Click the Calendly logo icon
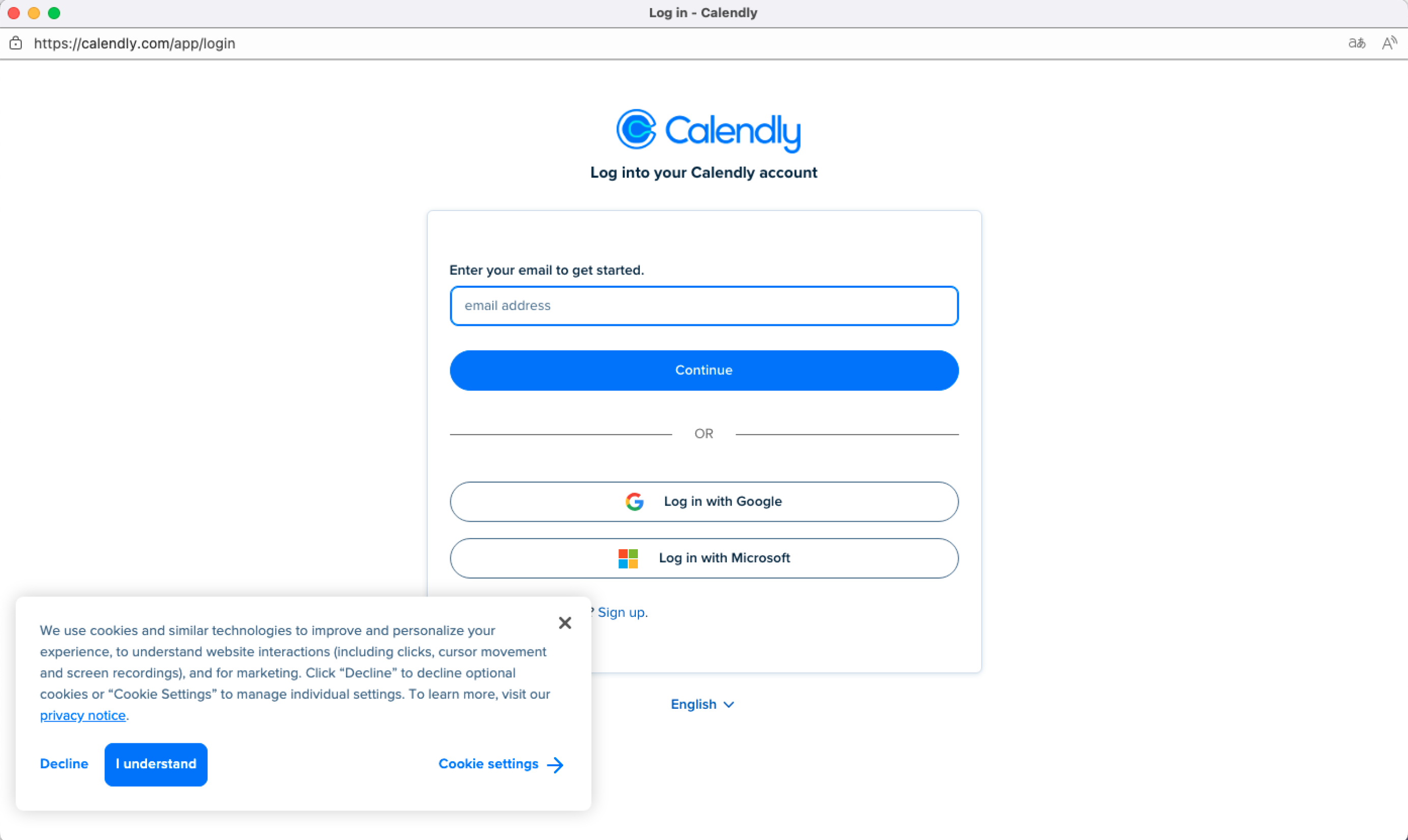 [x=636, y=129]
